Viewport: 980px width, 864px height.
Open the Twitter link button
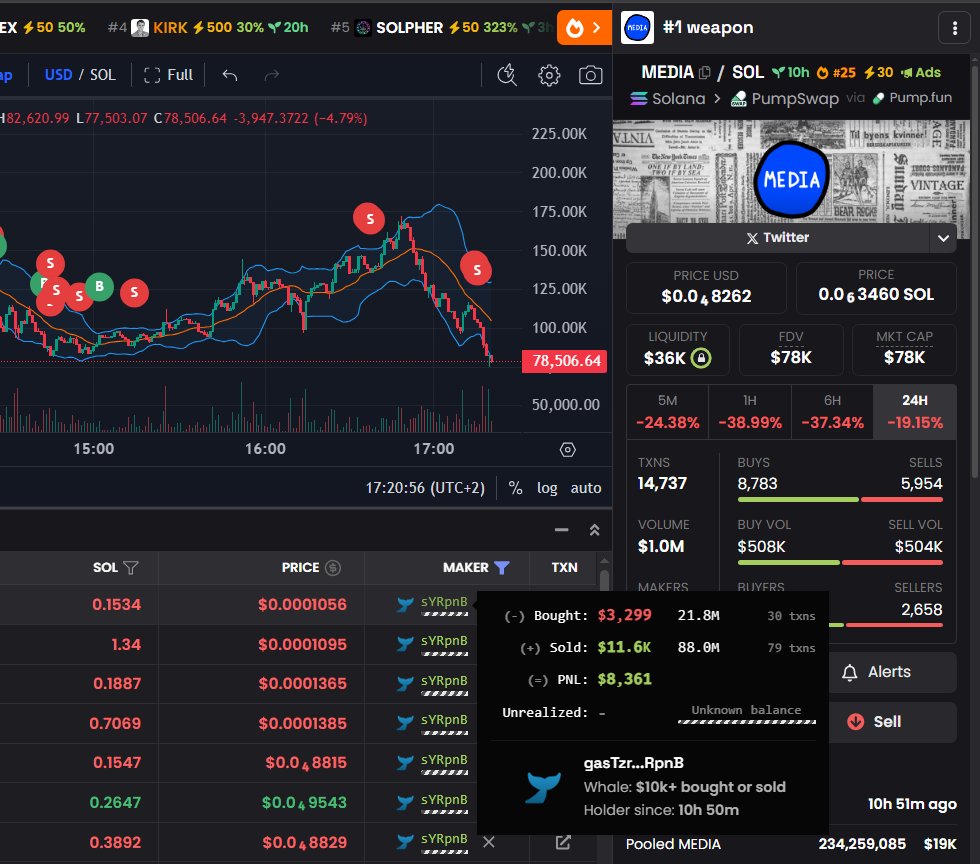[778, 238]
